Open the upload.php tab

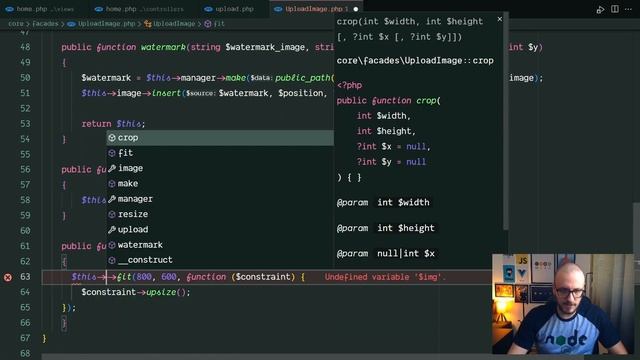[x=229, y=9]
